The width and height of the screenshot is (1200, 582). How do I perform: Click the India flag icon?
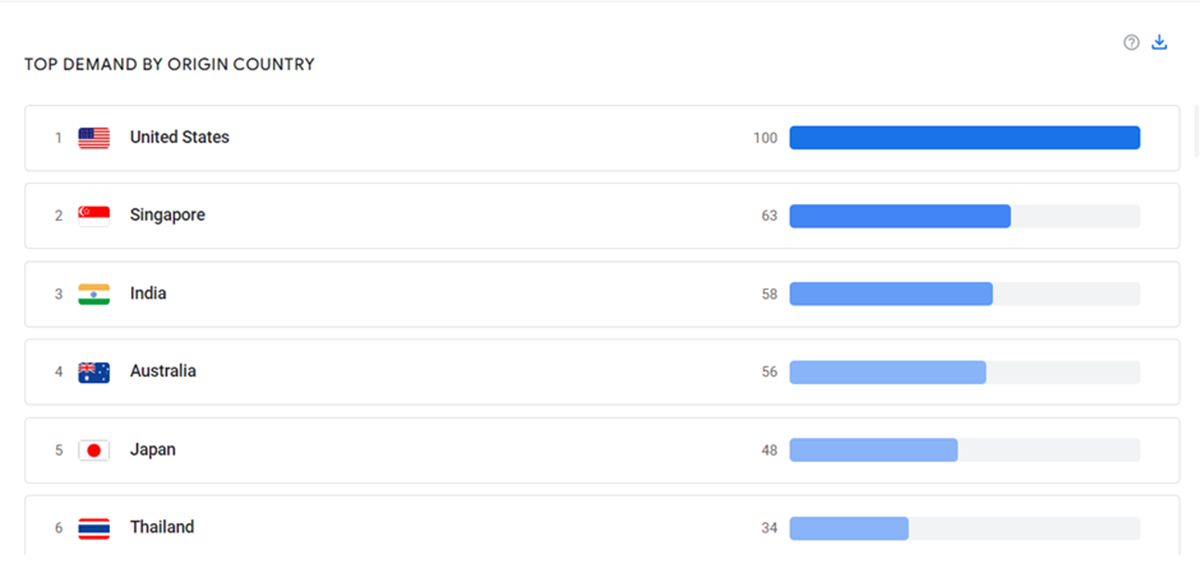click(94, 294)
